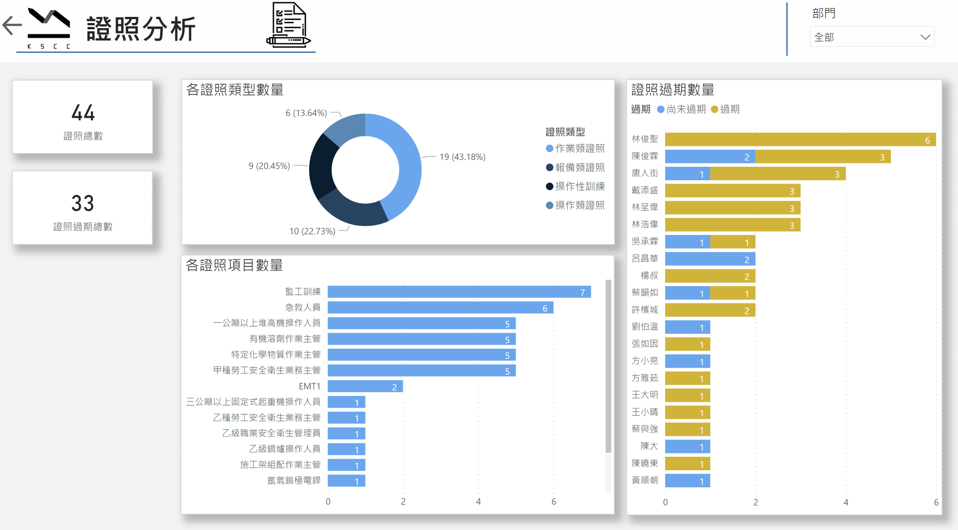The width and height of the screenshot is (958, 530).
Task: Click 吳承霖's blue not-expired bar
Action: 687,242
